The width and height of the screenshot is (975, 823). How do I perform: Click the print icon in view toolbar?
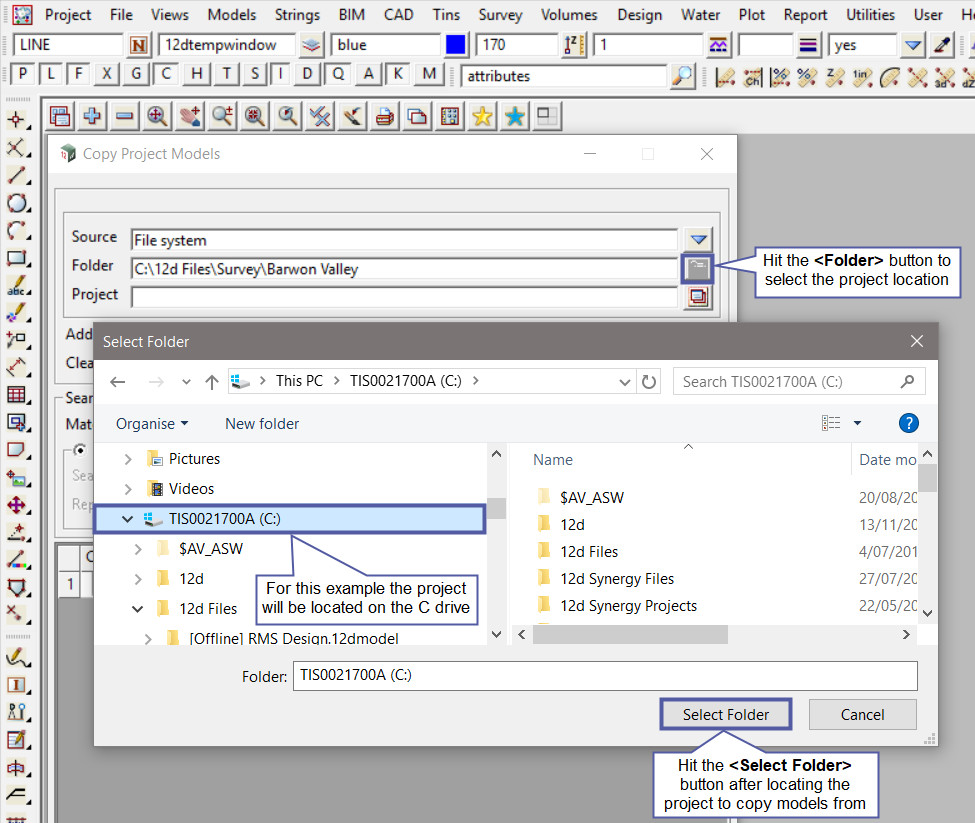coord(383,116)
